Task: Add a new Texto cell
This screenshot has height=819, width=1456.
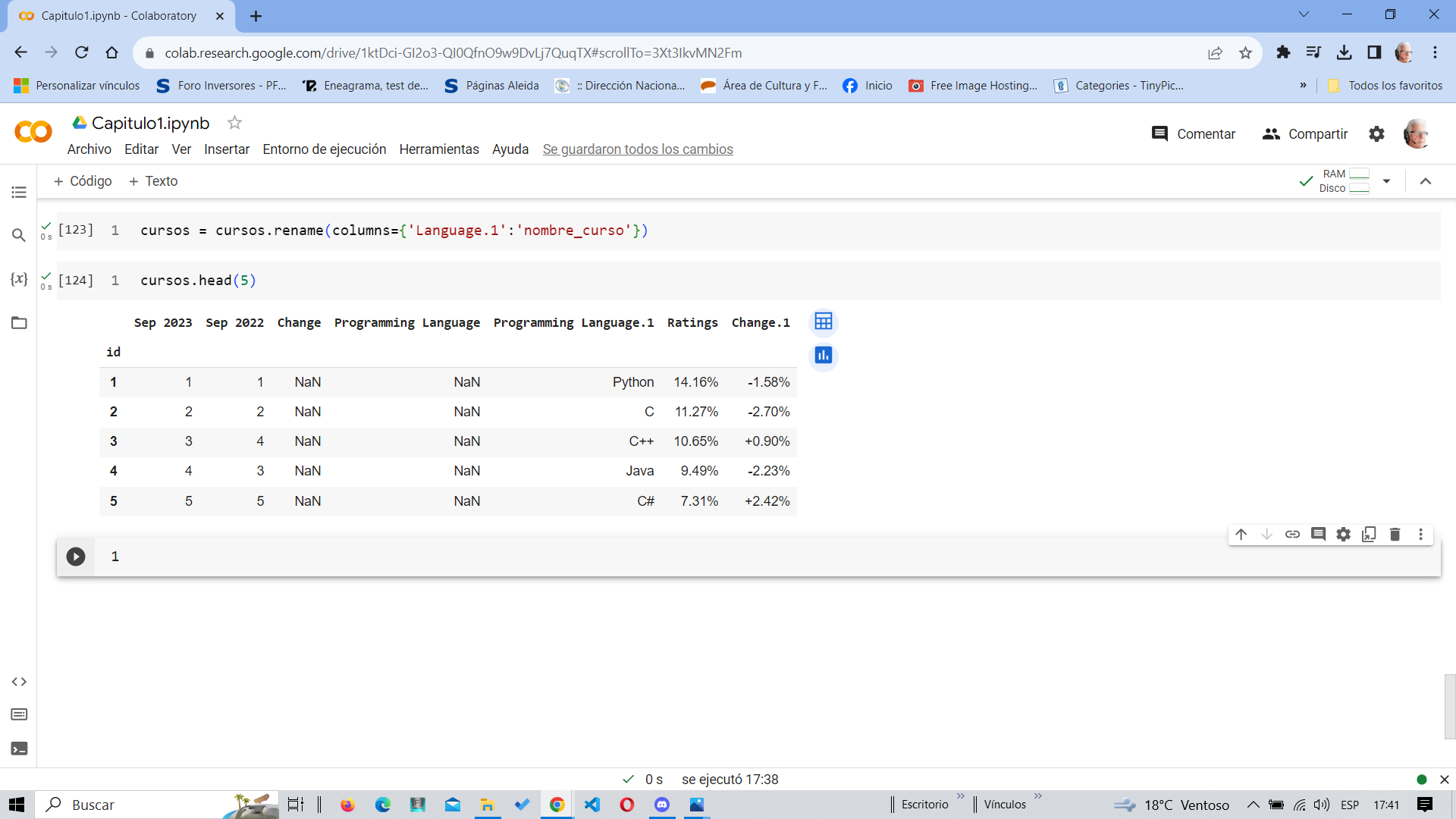Action: pos(153,181)
